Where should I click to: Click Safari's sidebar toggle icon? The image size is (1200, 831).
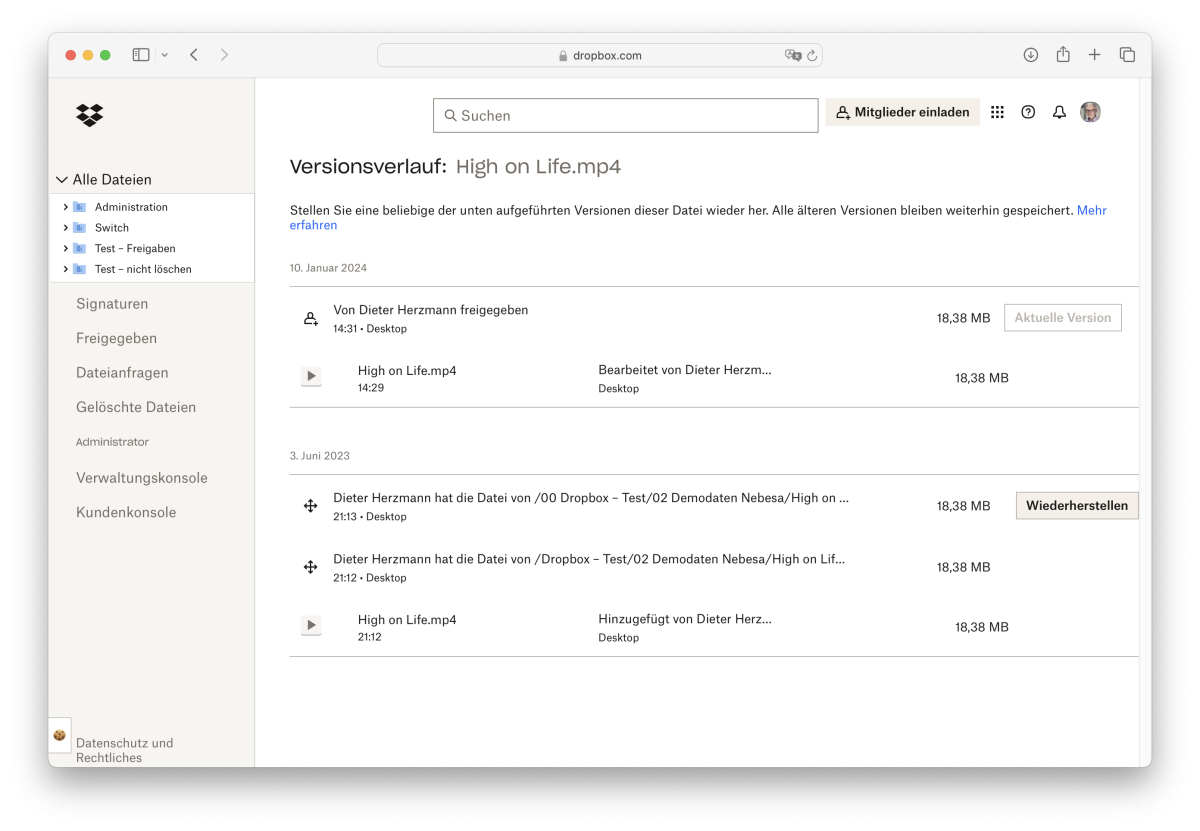click(x=141, y=55)
